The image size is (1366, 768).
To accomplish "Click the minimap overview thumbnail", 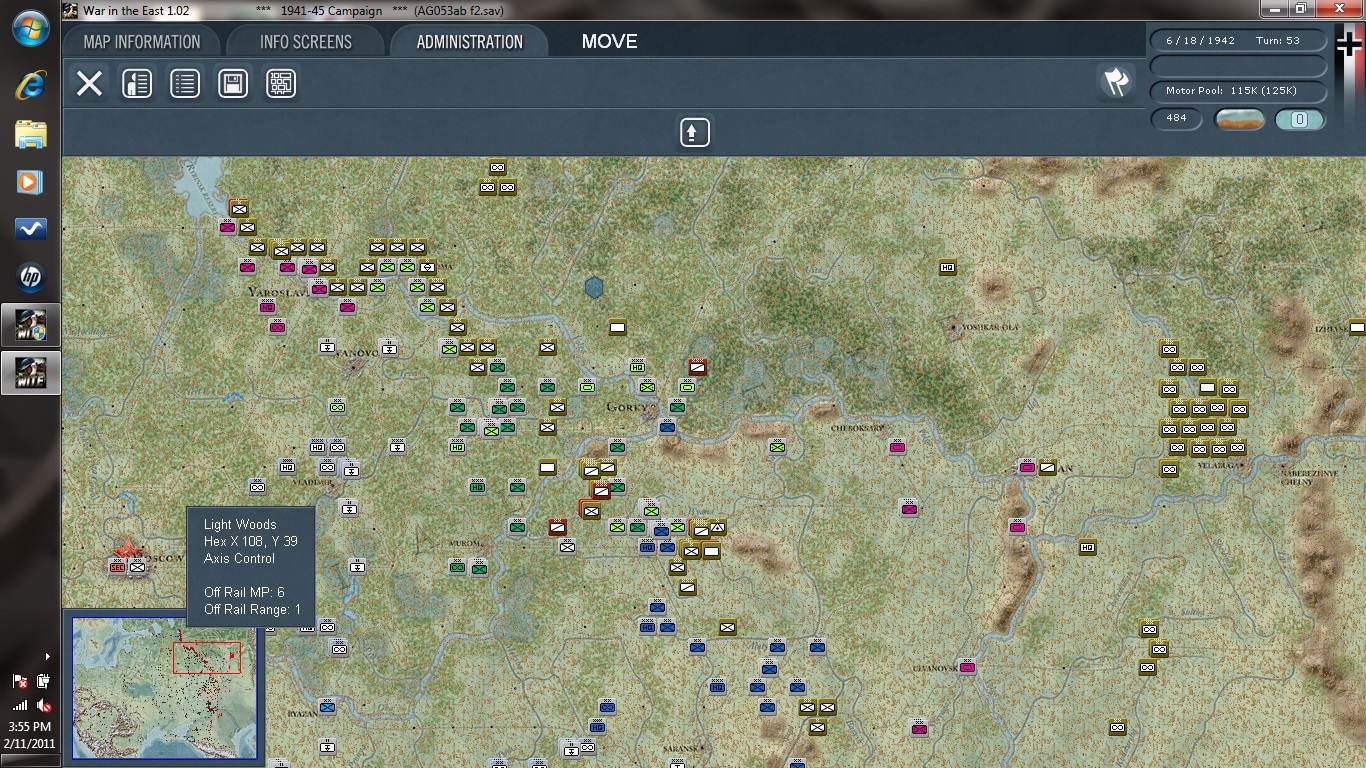I will tap(164, 686).
